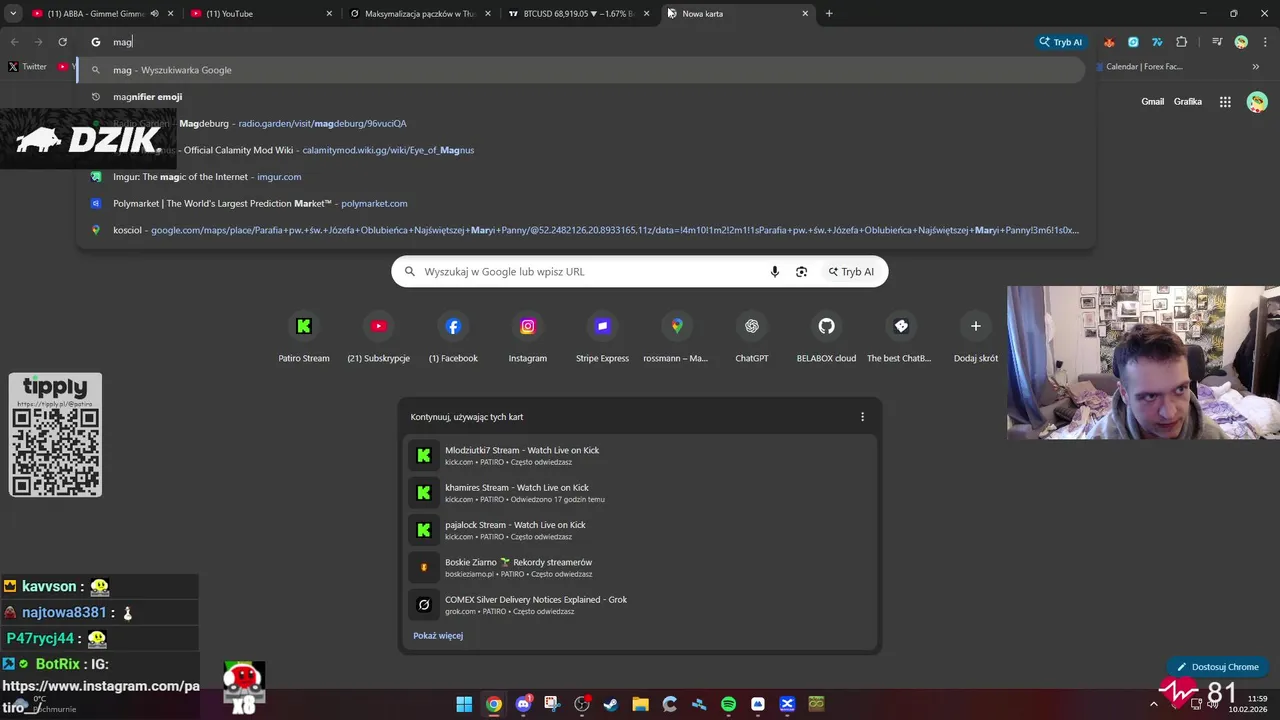This screenshot has width=1280, height=720.
Task: Open COMEX Silver Delivery Notices Grok entry
Action: 640,605
